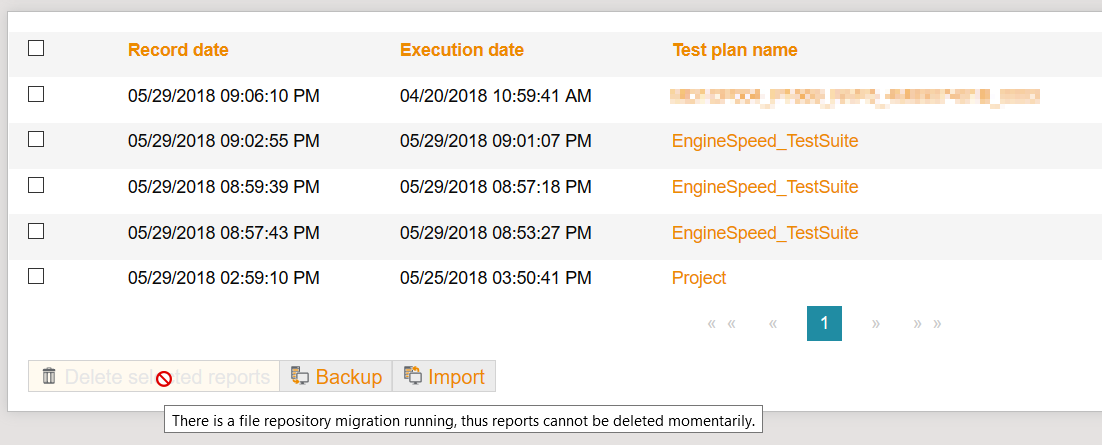Image resolution: width=1102 pixels, height=445 pixels.
Task: Jump to last page of reports
Action: coord(927,324)
